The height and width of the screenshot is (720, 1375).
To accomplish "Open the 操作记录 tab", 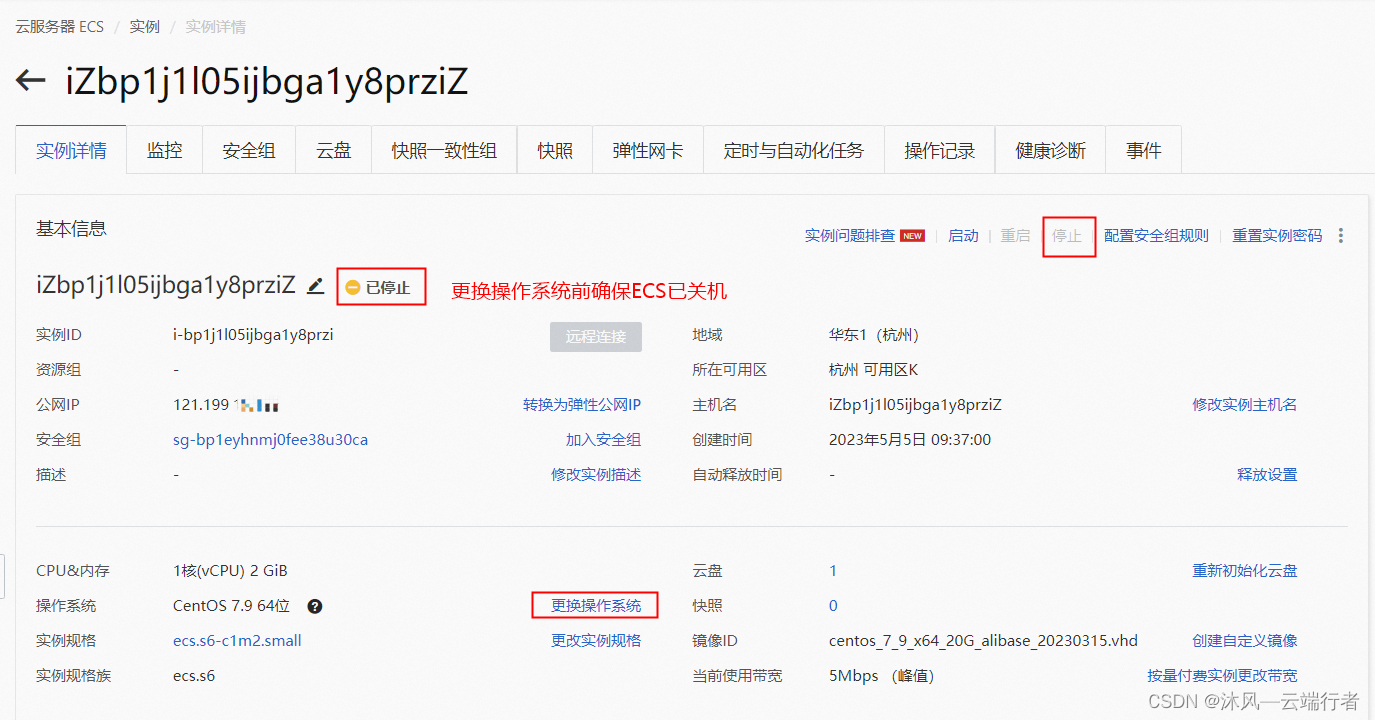I will pyautogui.click(x=940, y=151).
